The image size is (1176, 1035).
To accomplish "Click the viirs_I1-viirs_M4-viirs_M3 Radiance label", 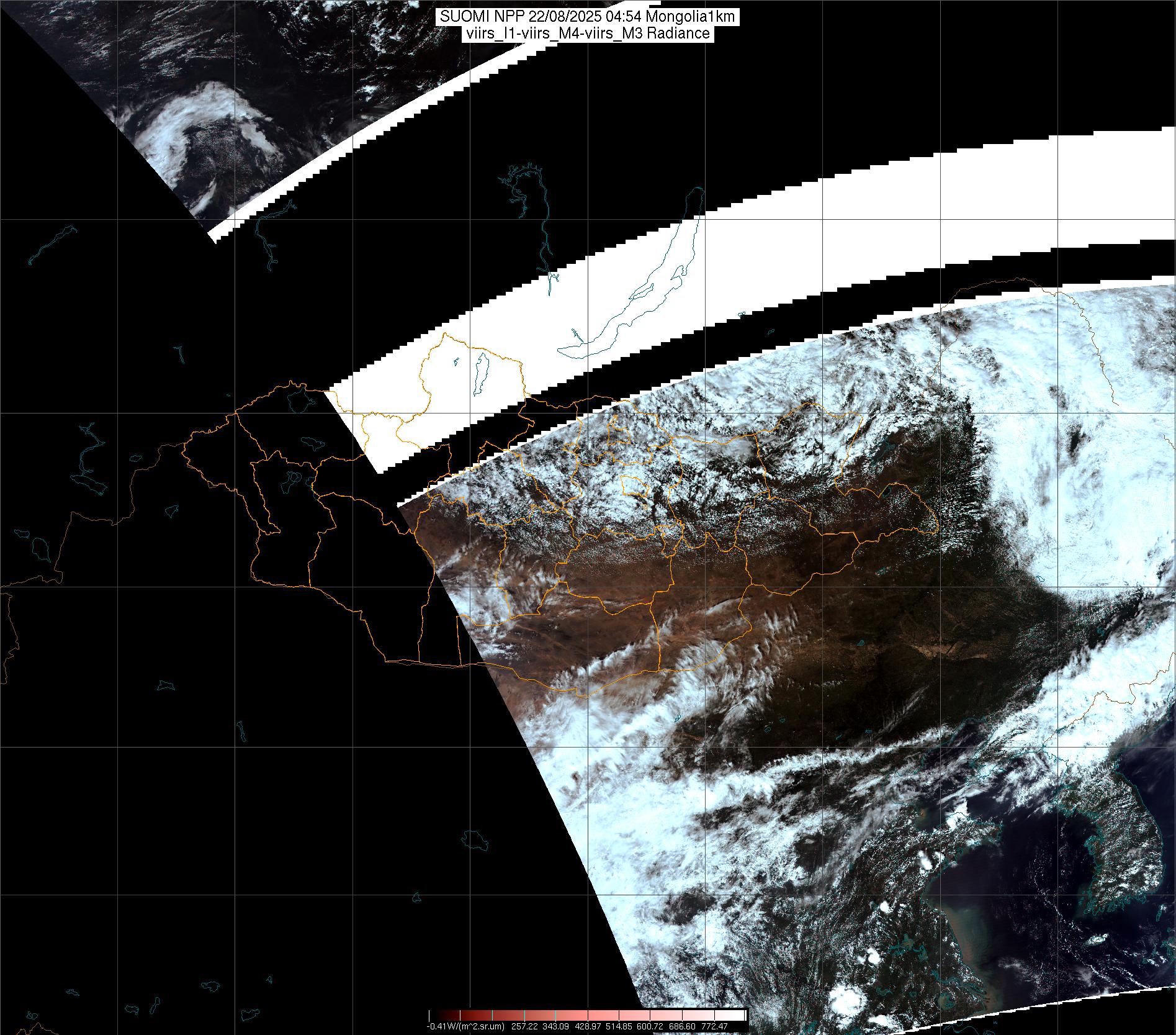I will [586, 34].
